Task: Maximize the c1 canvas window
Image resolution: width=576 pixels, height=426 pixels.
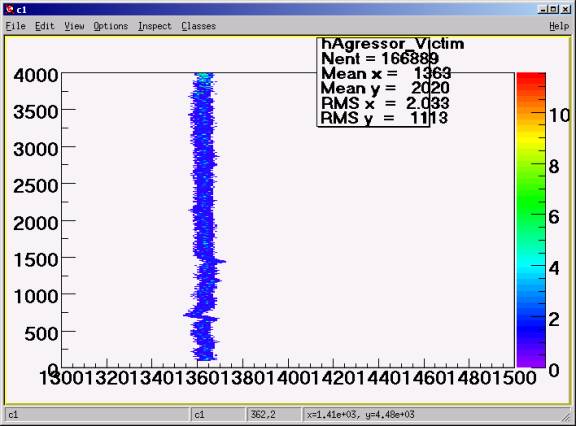Action: 554,10
